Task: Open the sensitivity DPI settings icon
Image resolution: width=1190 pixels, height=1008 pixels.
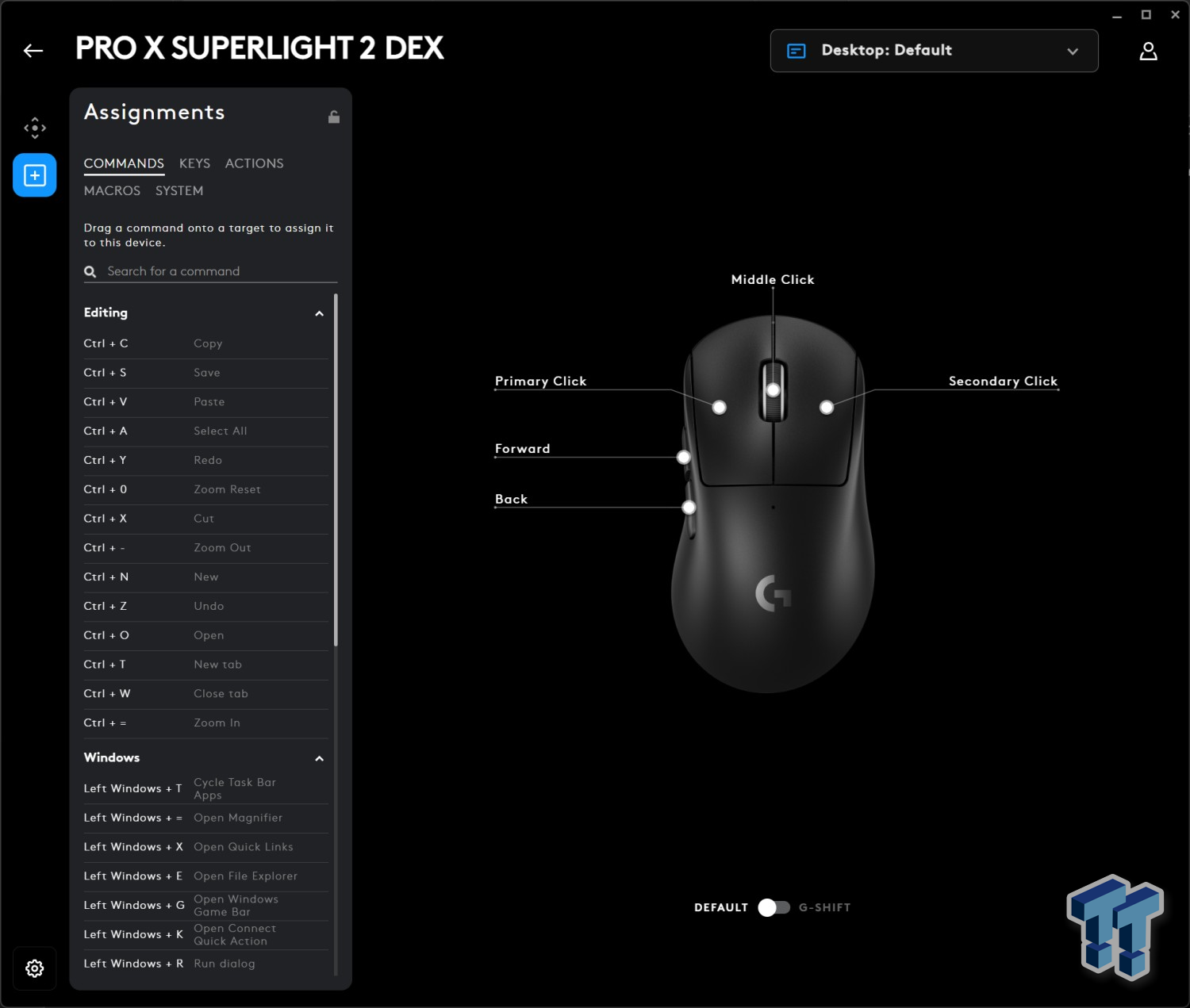Action: [35, 128]
